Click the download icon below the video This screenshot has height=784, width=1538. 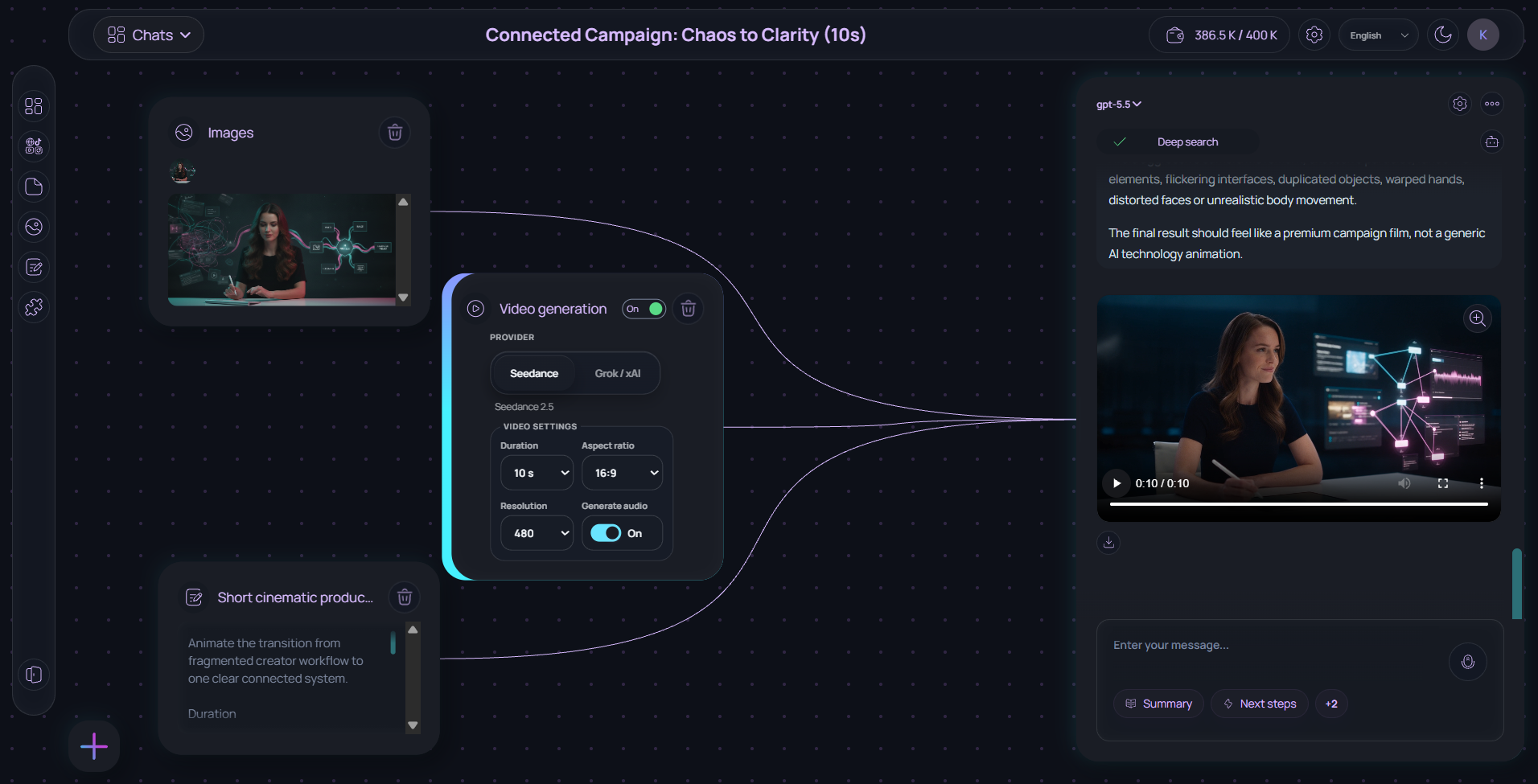(x=1108, y=542)
